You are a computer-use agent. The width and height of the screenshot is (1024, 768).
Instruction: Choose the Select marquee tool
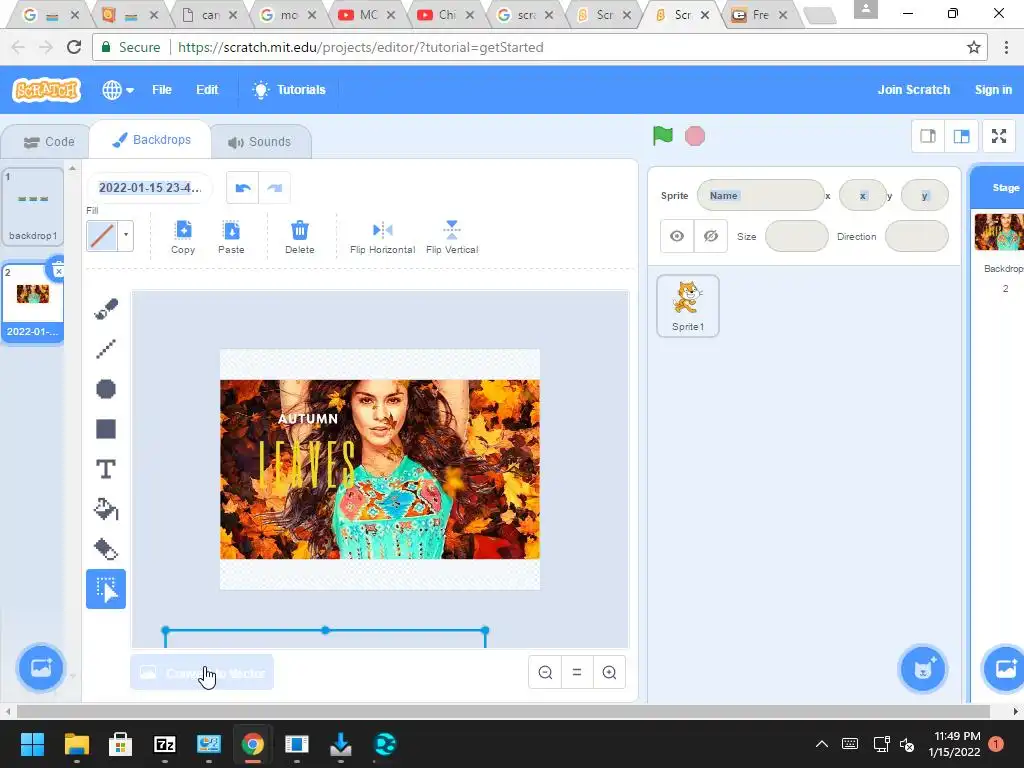pyautogui.click(x=106, y=589)
